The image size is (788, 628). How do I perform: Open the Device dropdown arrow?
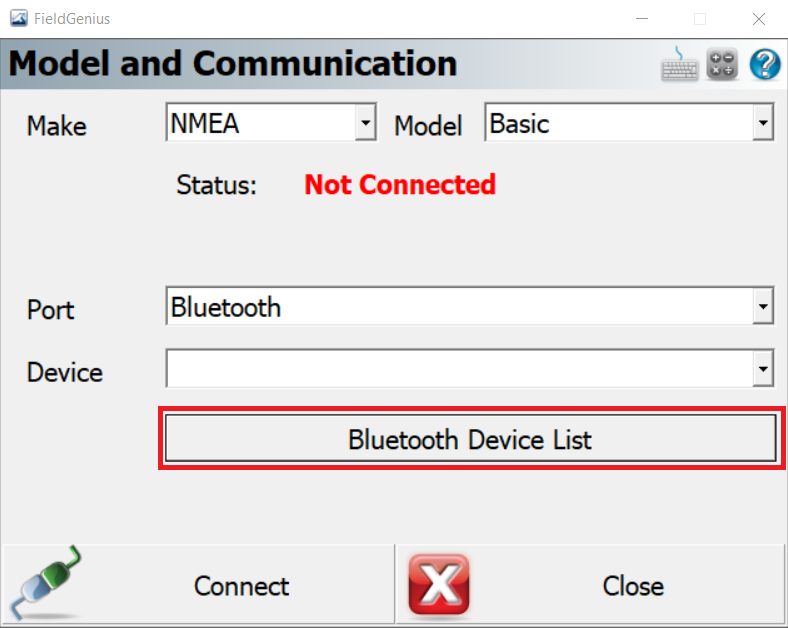click(x=763, y=369)
